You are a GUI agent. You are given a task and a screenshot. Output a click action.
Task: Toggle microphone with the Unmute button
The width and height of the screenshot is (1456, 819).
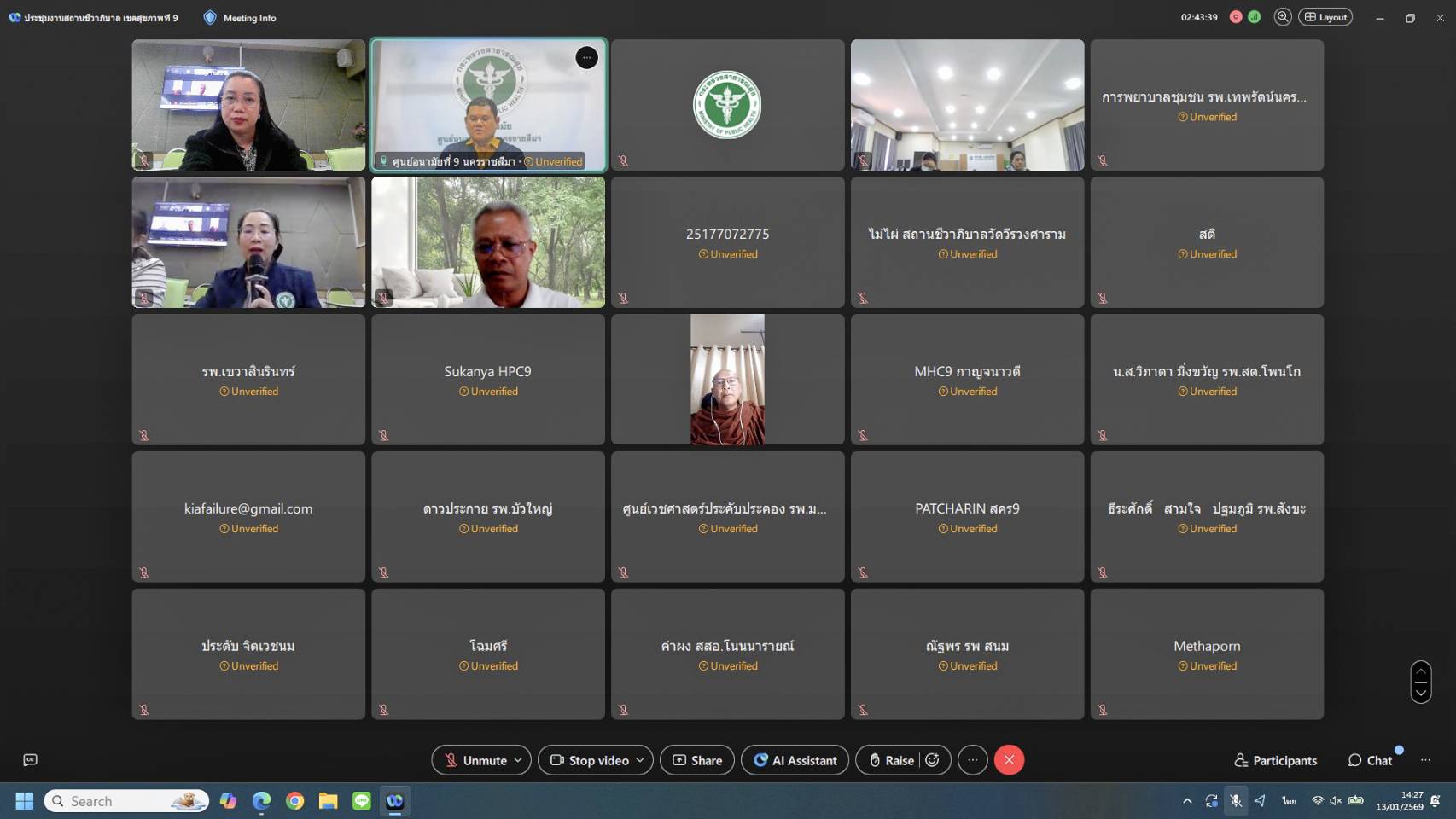pos(475,760)
